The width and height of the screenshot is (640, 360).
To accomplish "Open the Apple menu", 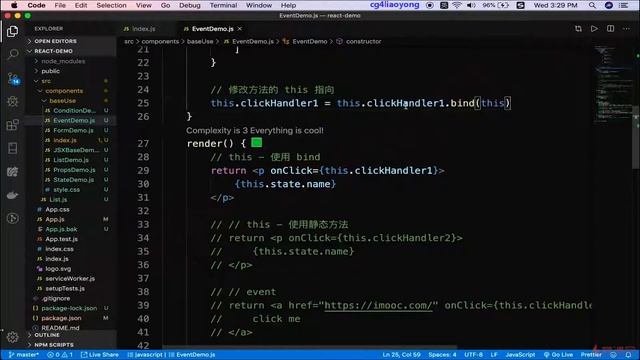I will [14, 5].
